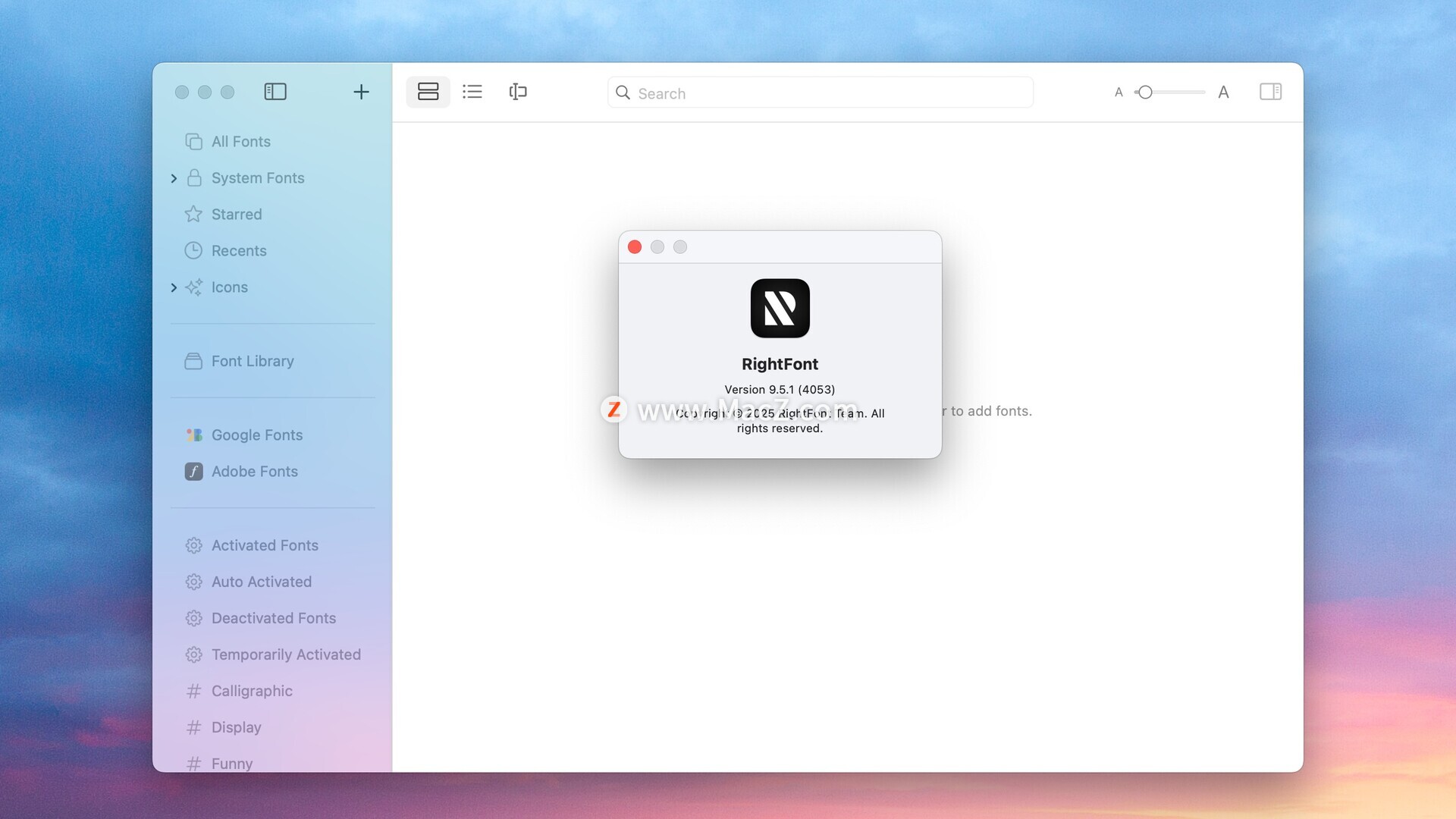Select Deactivated Fonts list
The height and width of the screenshot is (819, 1456).
[273, 618]
